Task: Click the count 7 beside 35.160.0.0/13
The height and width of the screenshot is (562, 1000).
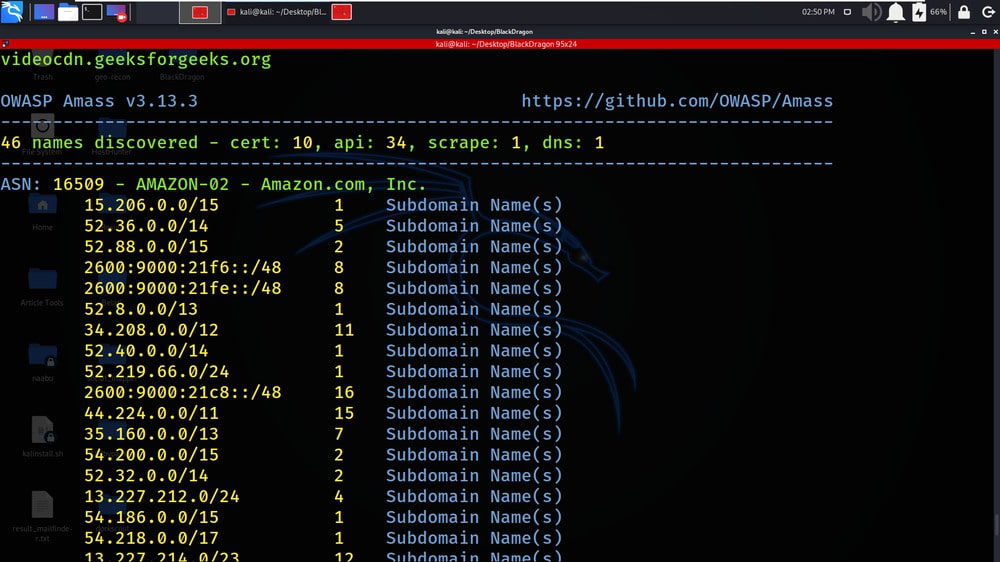Action: (x=339, y=434)
